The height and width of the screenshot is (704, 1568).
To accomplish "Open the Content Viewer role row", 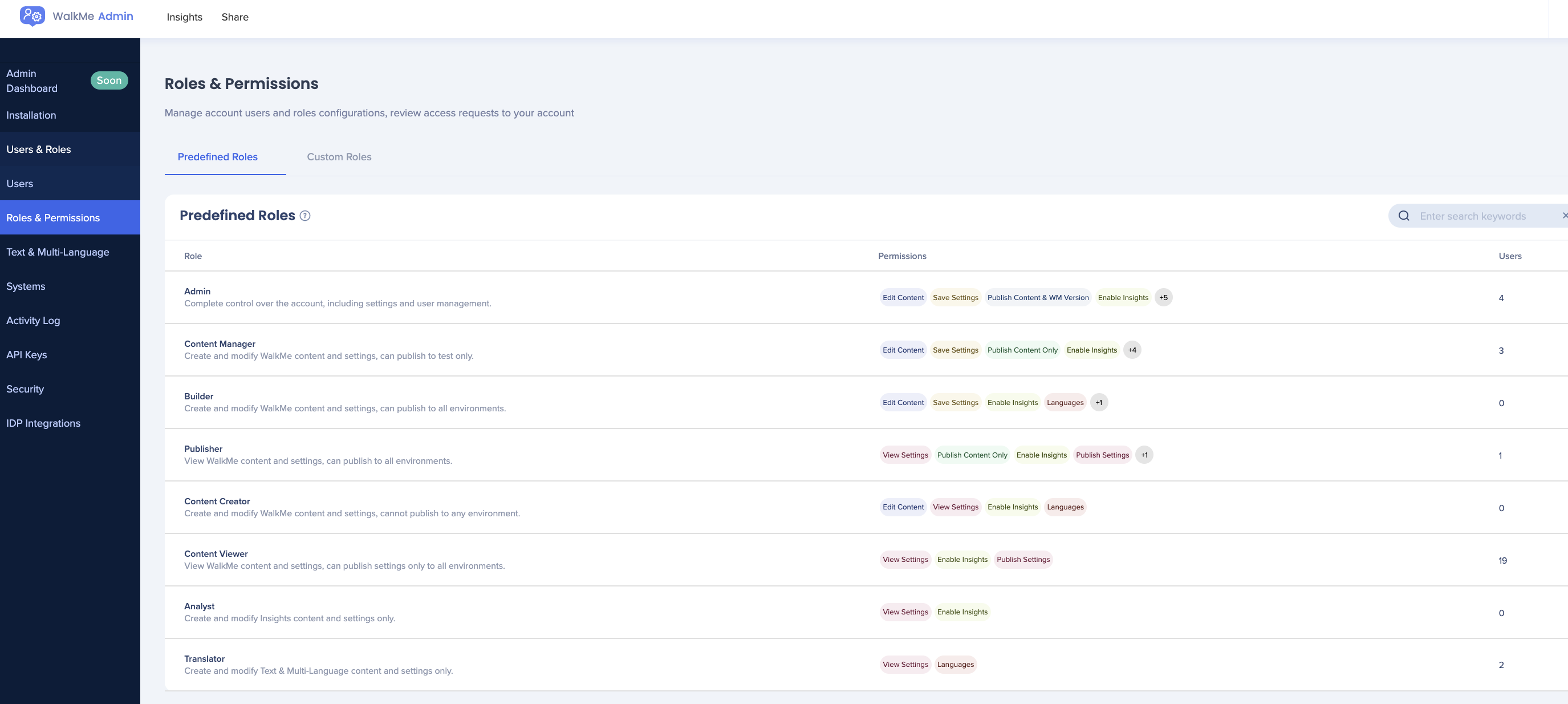I will (x=216, y=554).
